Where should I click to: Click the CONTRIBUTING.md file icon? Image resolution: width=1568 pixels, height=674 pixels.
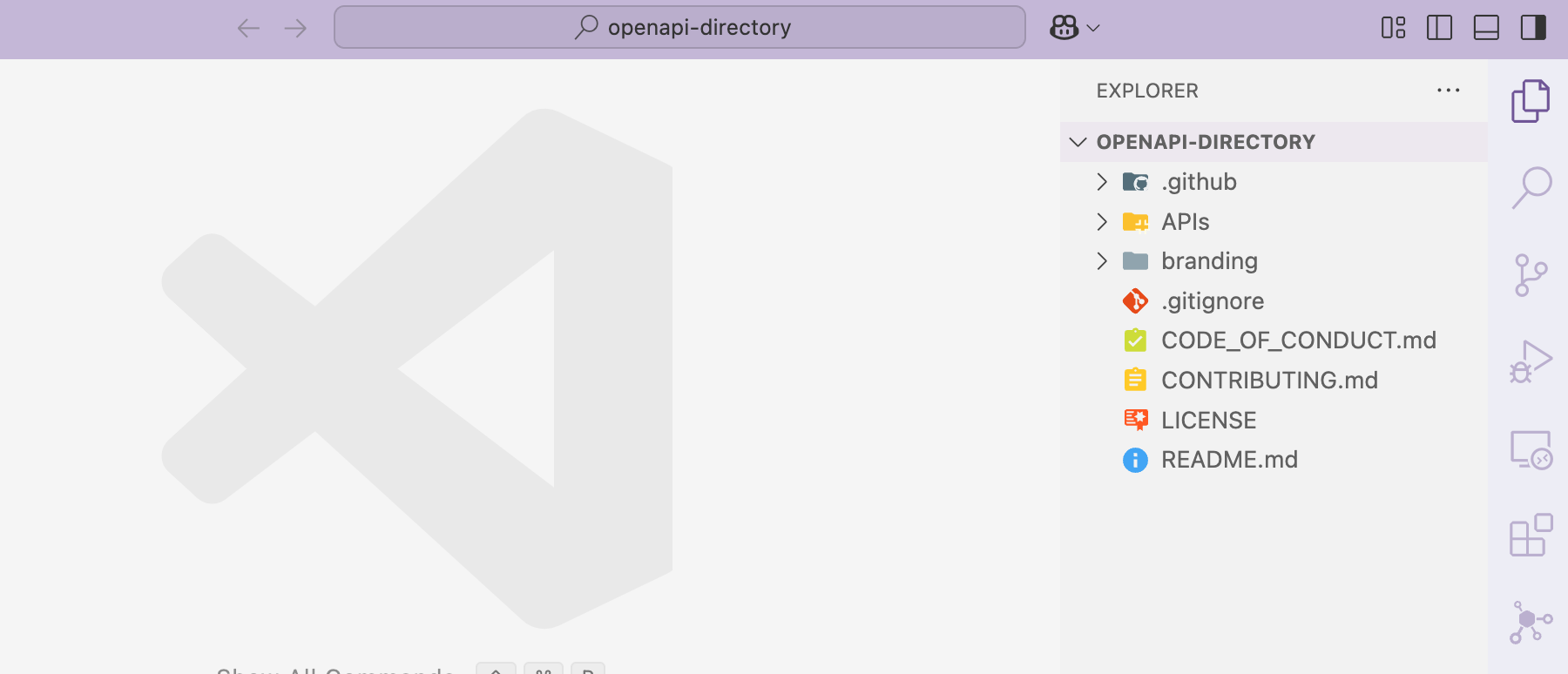(1135, 380)
